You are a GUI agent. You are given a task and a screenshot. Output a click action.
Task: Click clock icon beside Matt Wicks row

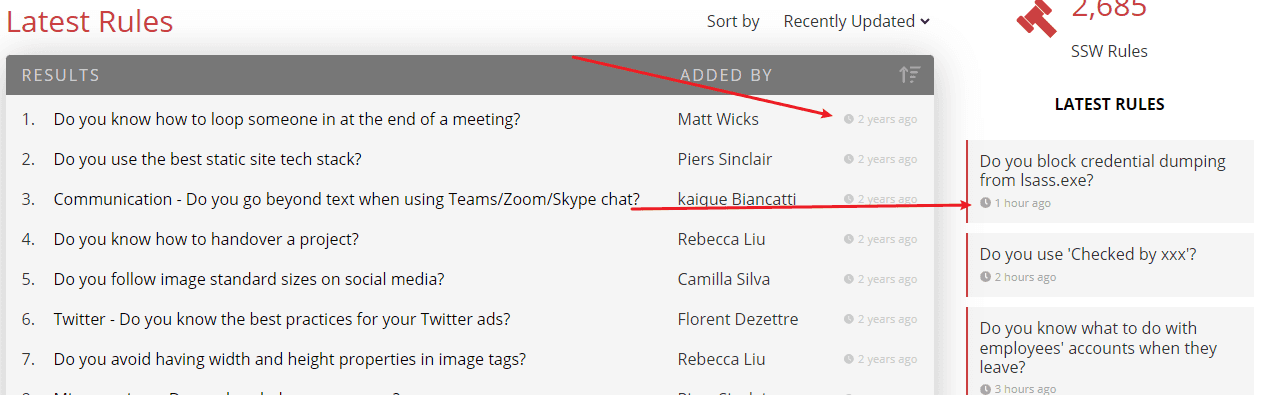[849, 119]
